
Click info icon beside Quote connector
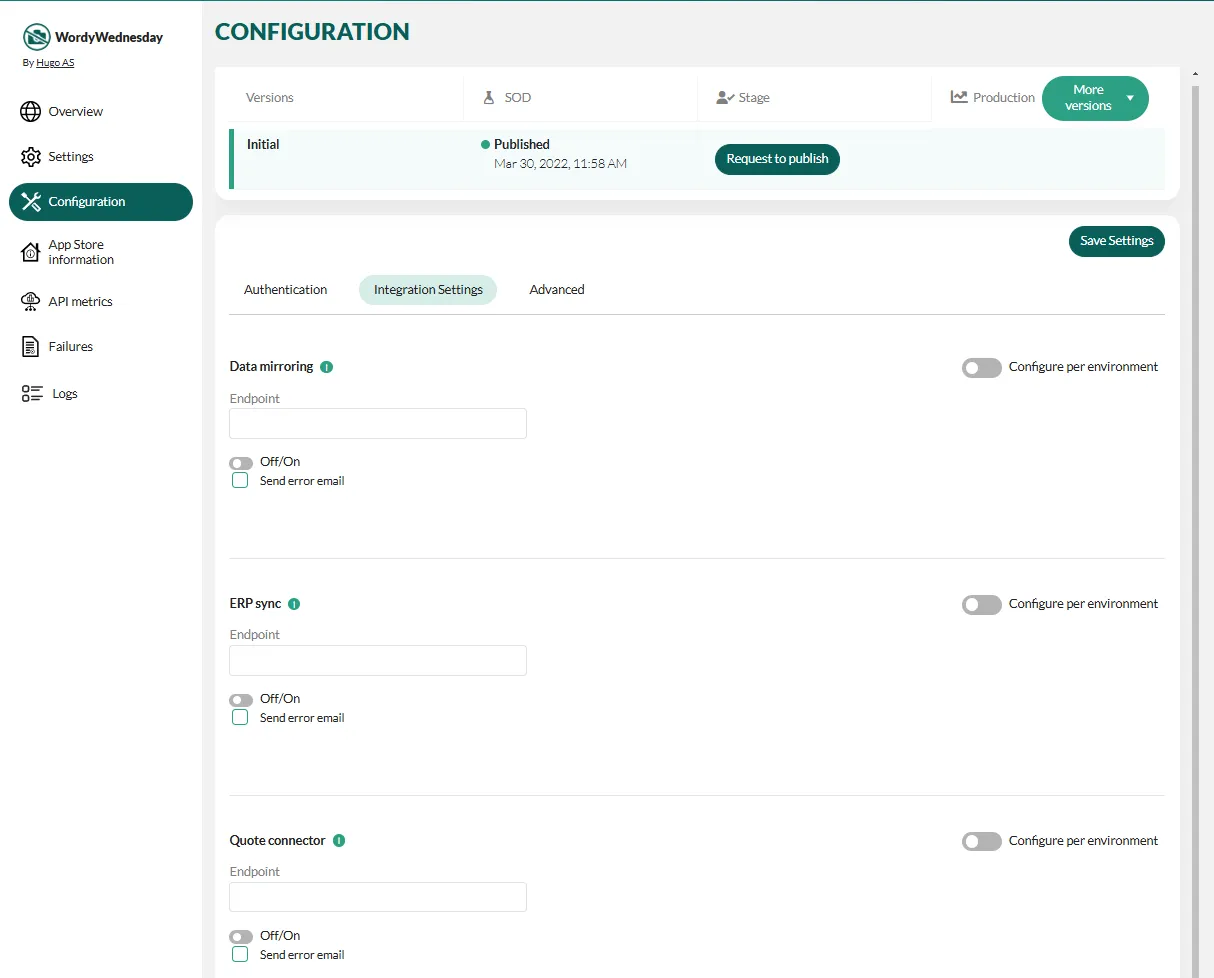339,841
